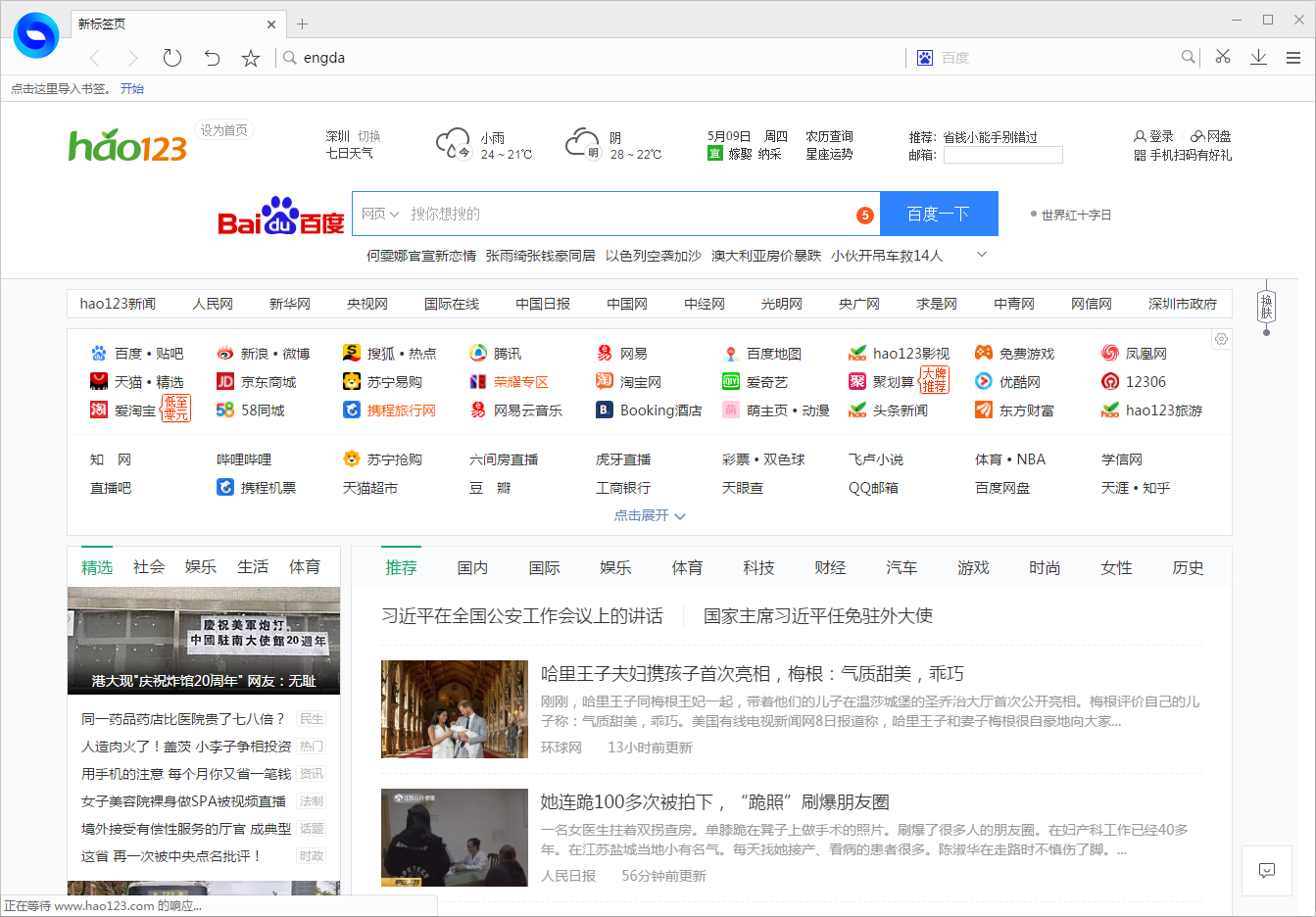Click 设为首页 next to hao123 logo
The height and width of the screenshot is (917, 1316).
224,128
